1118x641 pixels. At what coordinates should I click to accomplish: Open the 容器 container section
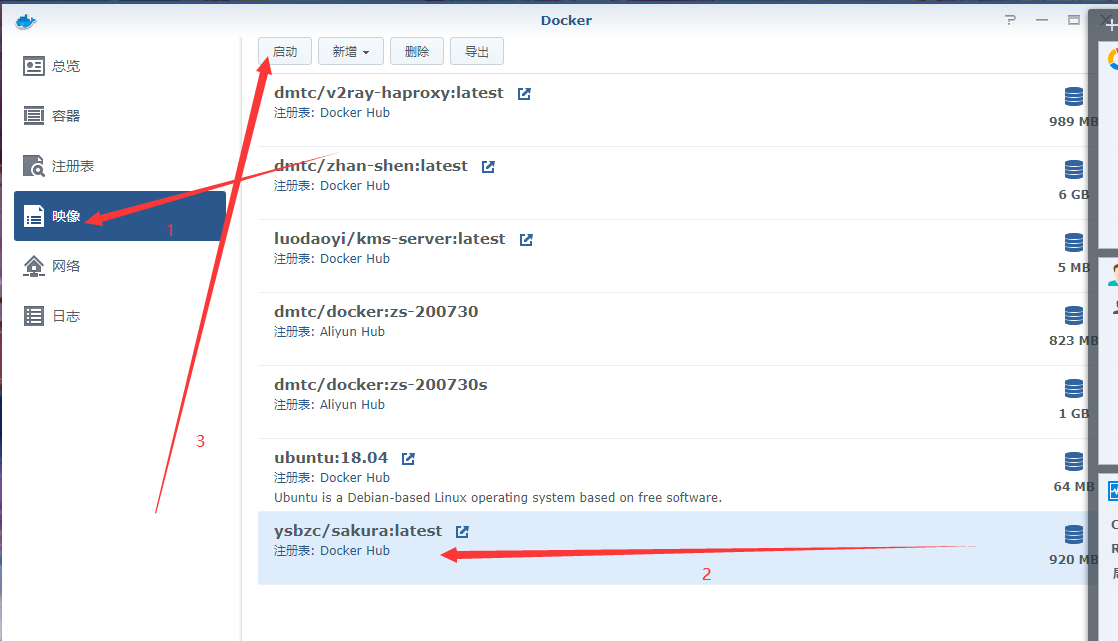[65, 116]
